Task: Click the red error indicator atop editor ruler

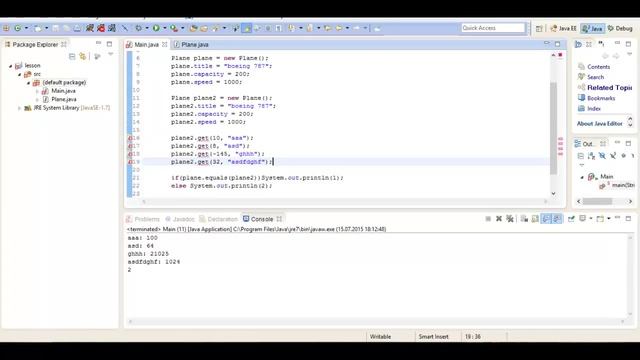Action: pos(560,55)
